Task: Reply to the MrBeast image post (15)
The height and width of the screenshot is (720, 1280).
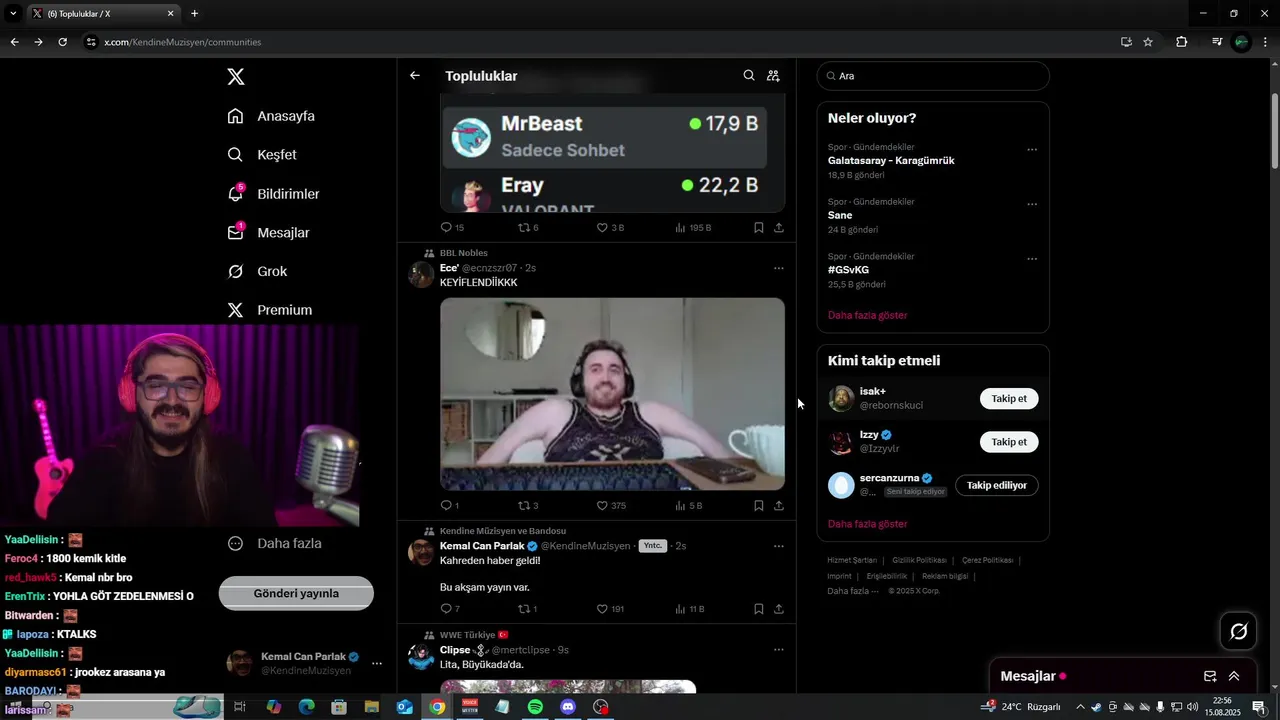Action: (x=452, y=228)
